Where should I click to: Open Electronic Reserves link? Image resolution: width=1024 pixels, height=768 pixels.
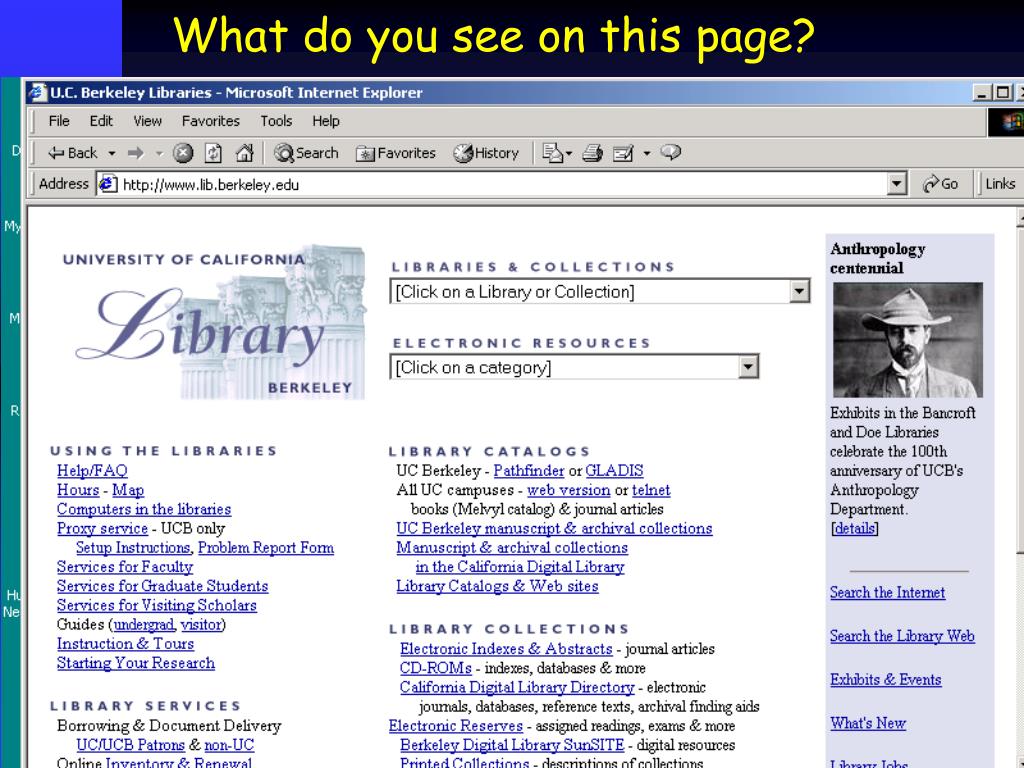coord(455,726)
